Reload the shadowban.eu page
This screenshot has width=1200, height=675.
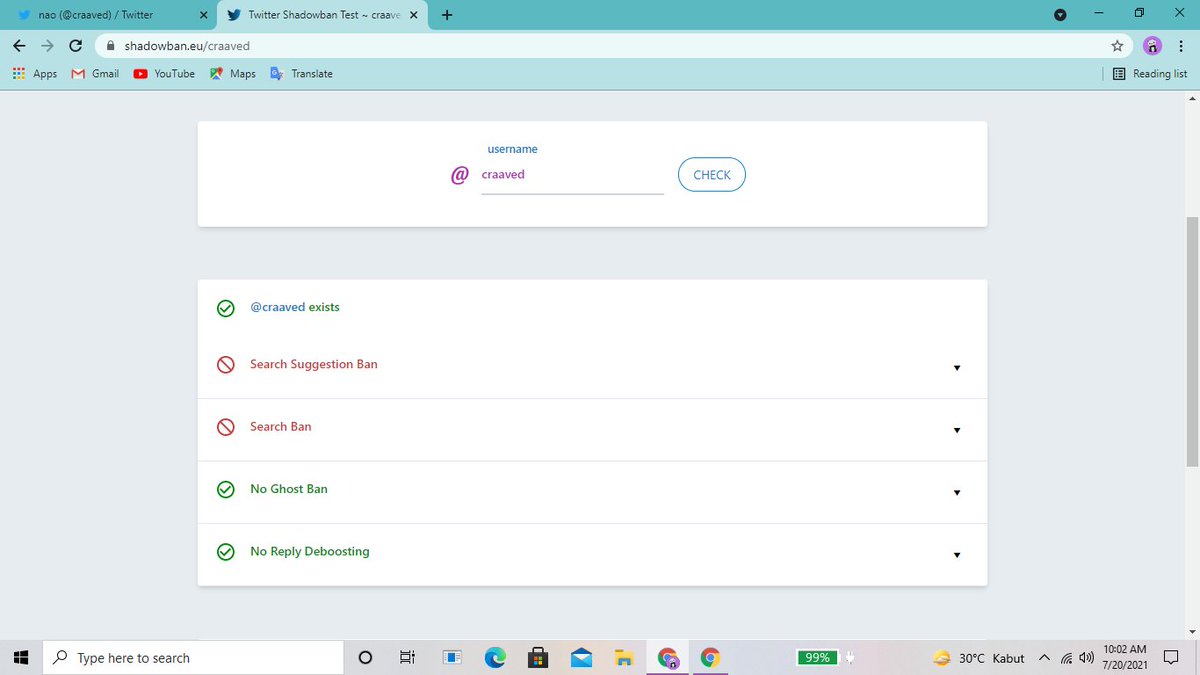76,45
